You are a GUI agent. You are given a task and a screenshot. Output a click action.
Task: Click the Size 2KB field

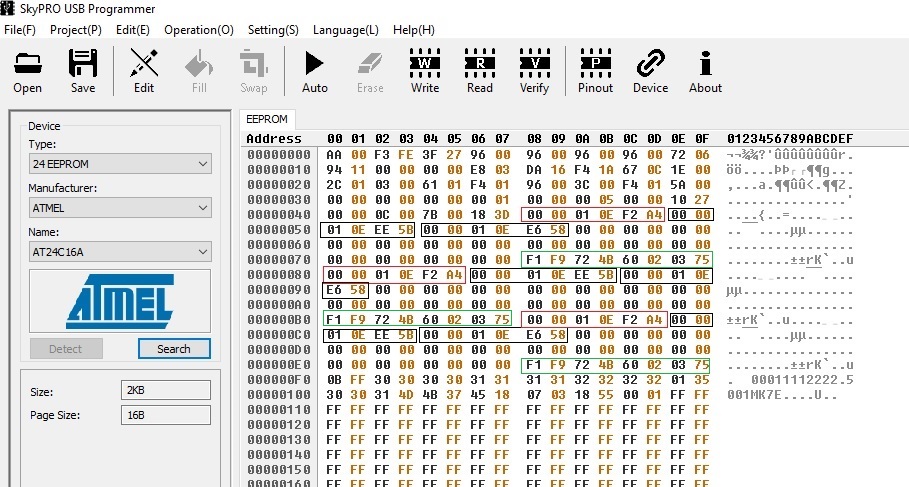pyautogui.click(x=166, y=390)
